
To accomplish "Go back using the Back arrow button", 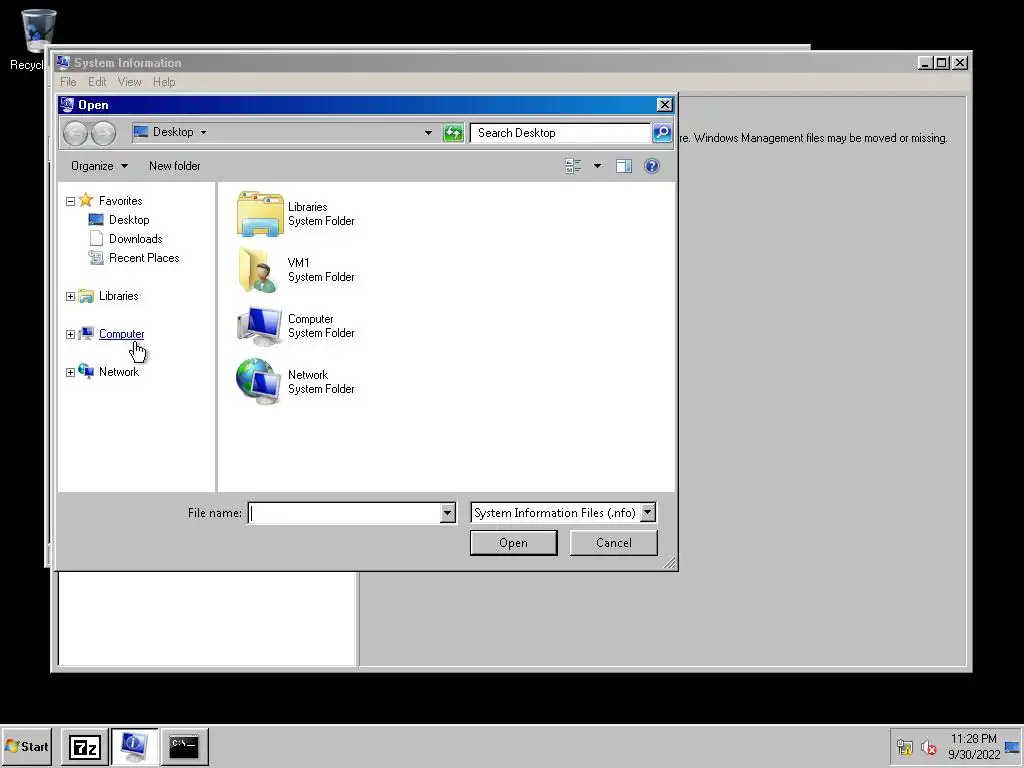I will tap(76, 133).
